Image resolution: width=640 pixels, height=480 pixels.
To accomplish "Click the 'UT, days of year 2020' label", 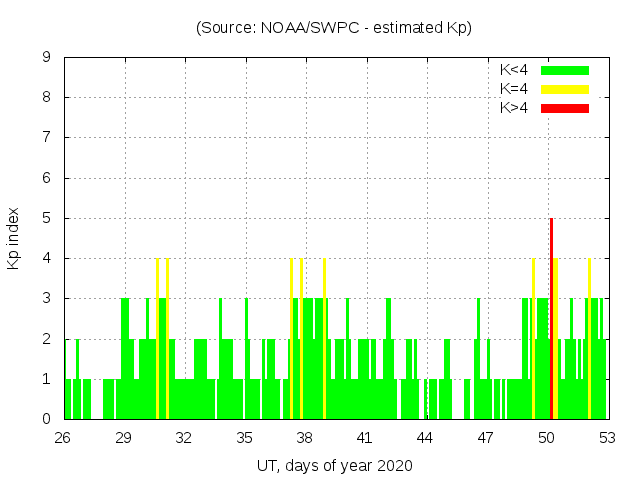I will point(334,465).
